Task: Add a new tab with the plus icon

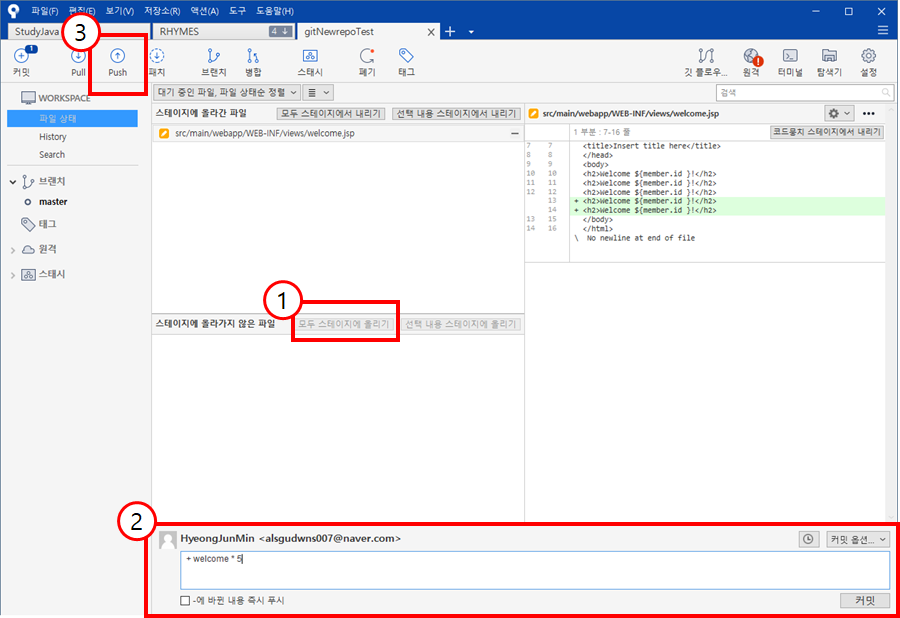Action: 450,32
